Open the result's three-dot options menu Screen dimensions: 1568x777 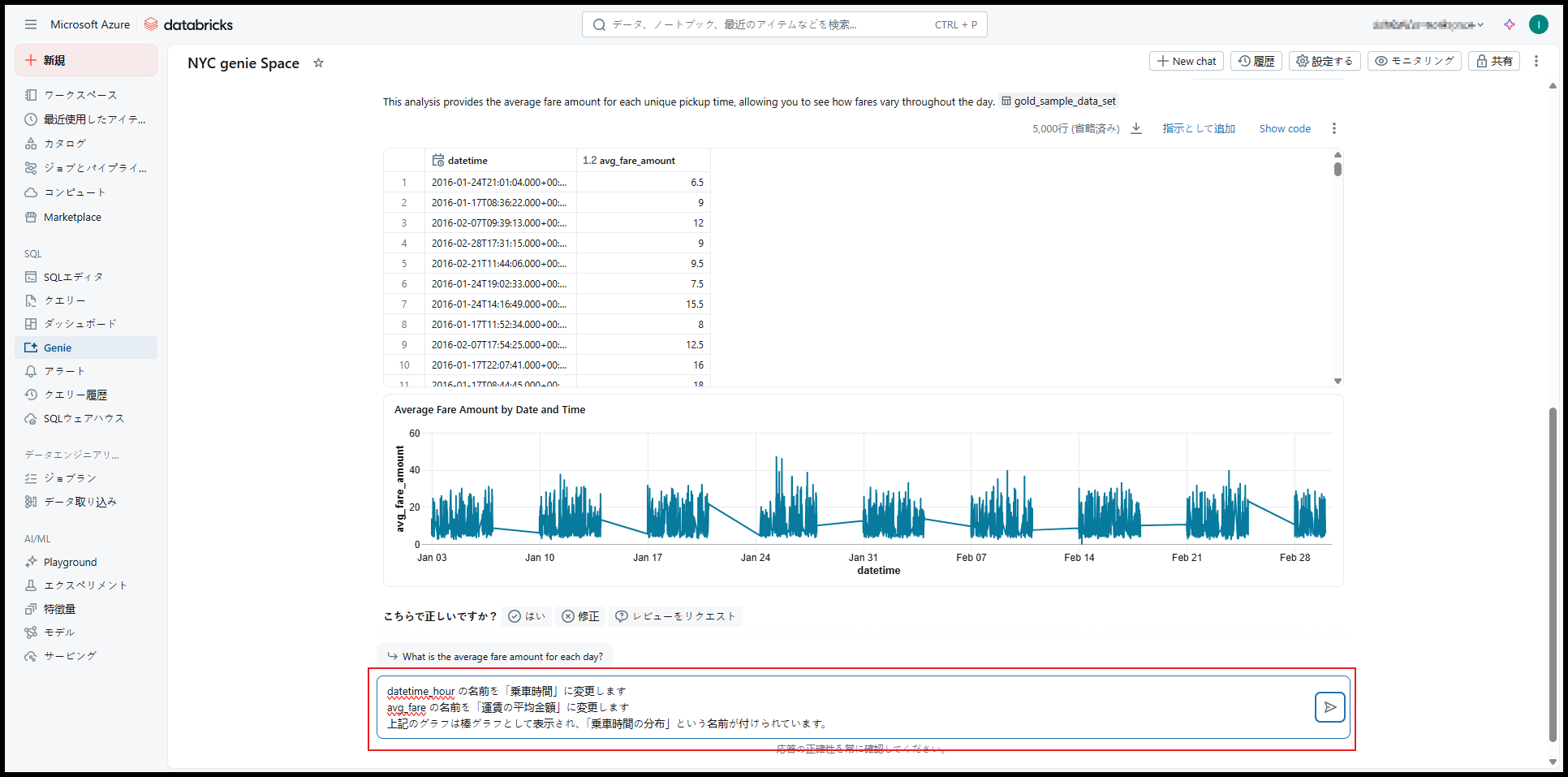coord(1333,128)
